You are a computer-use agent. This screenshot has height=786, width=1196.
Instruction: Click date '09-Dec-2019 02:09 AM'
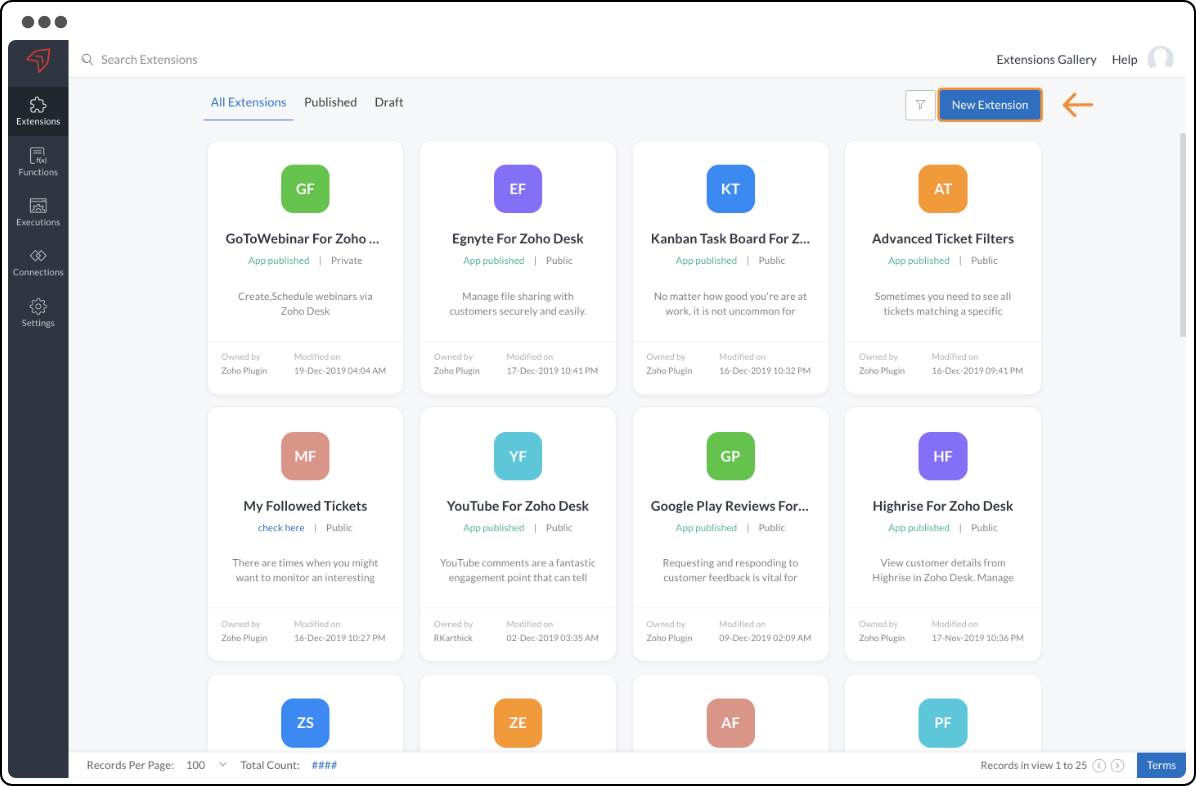click(765, 638)
